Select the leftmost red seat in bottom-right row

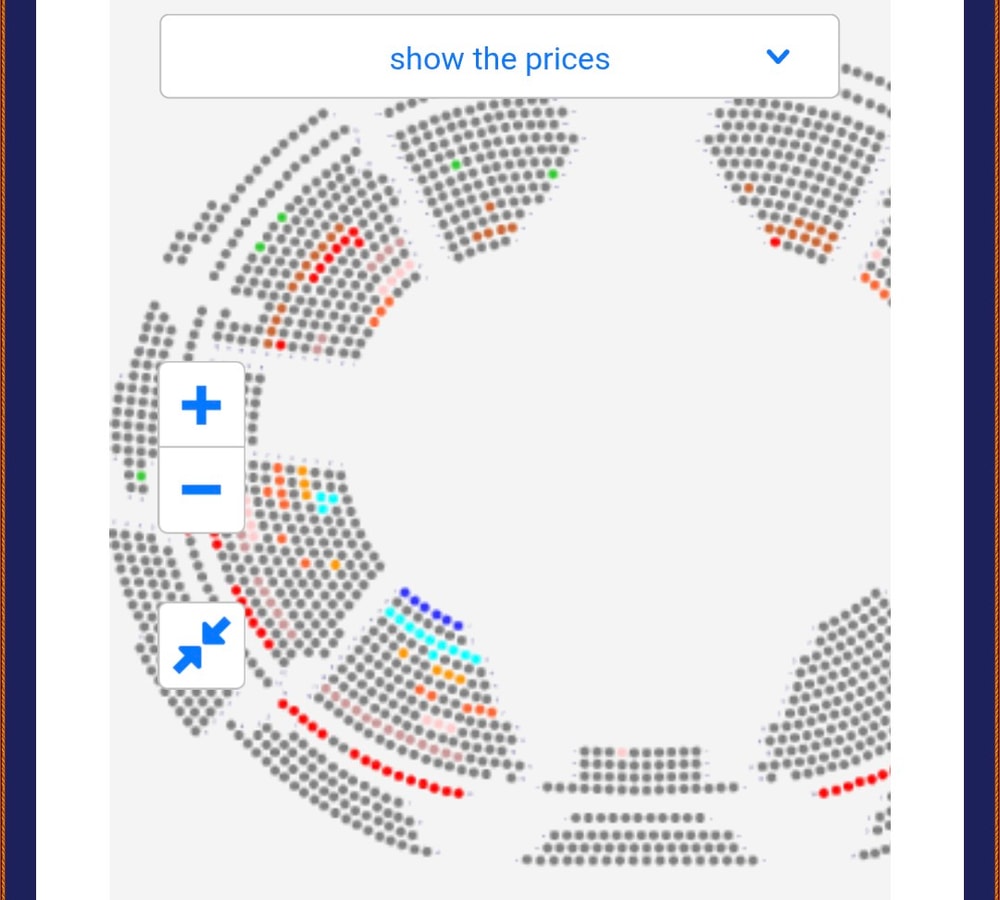[824, 793]
